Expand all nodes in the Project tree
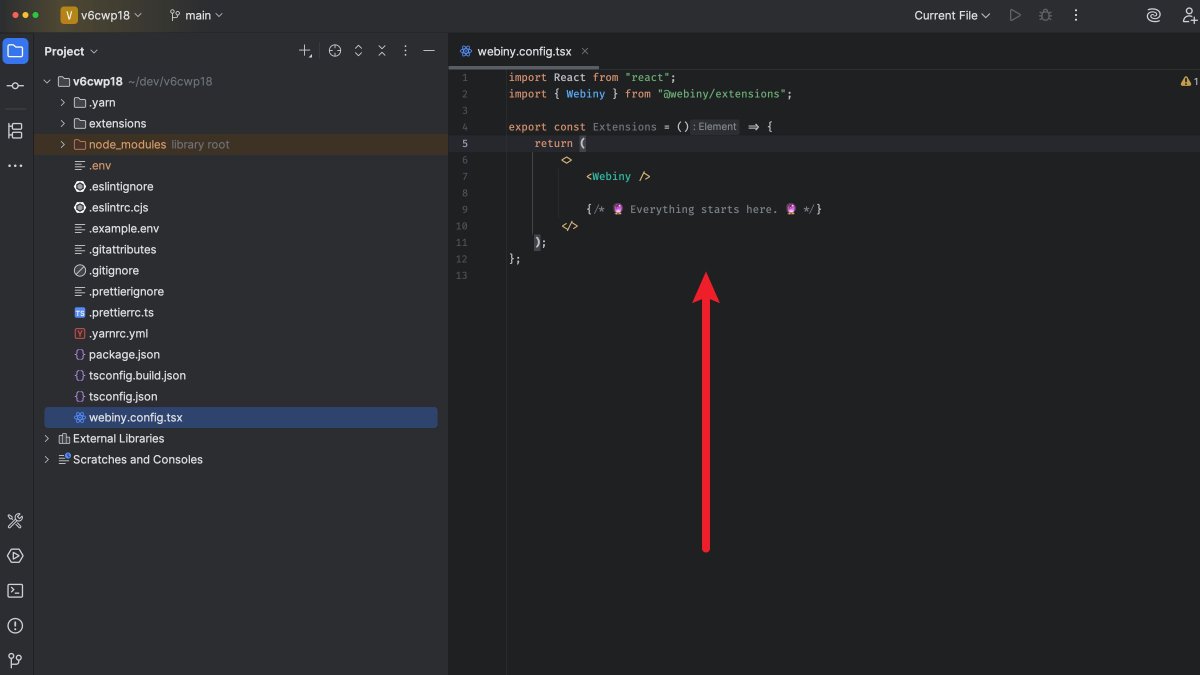 tap(358, 50)
